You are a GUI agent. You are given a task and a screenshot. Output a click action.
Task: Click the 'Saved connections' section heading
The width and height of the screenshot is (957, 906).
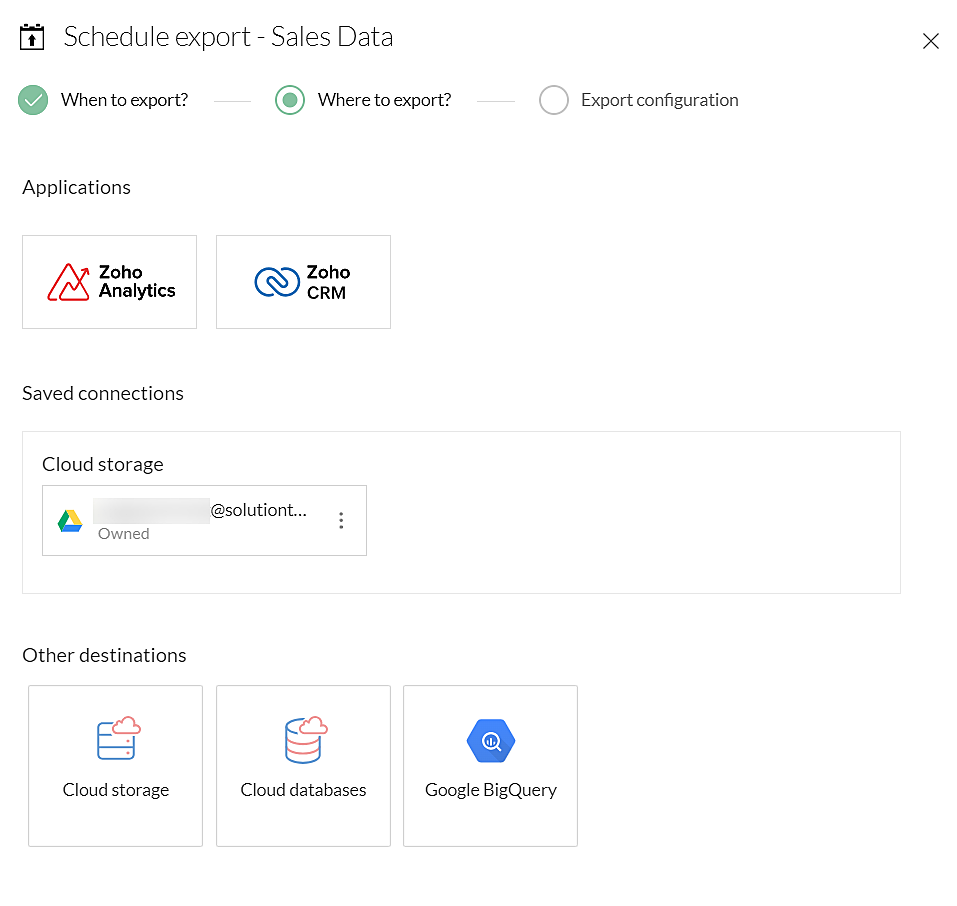point(103,394)
